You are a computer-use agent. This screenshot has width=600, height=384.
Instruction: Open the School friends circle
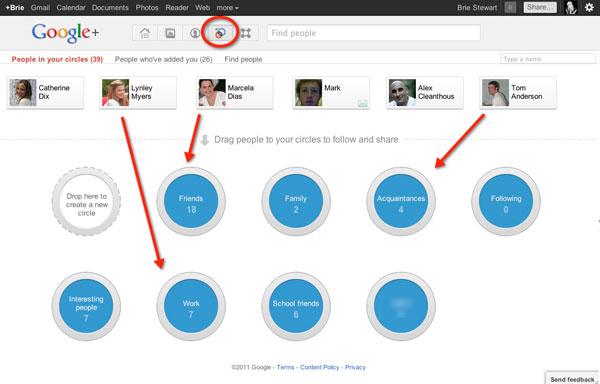tap(296, 306)
